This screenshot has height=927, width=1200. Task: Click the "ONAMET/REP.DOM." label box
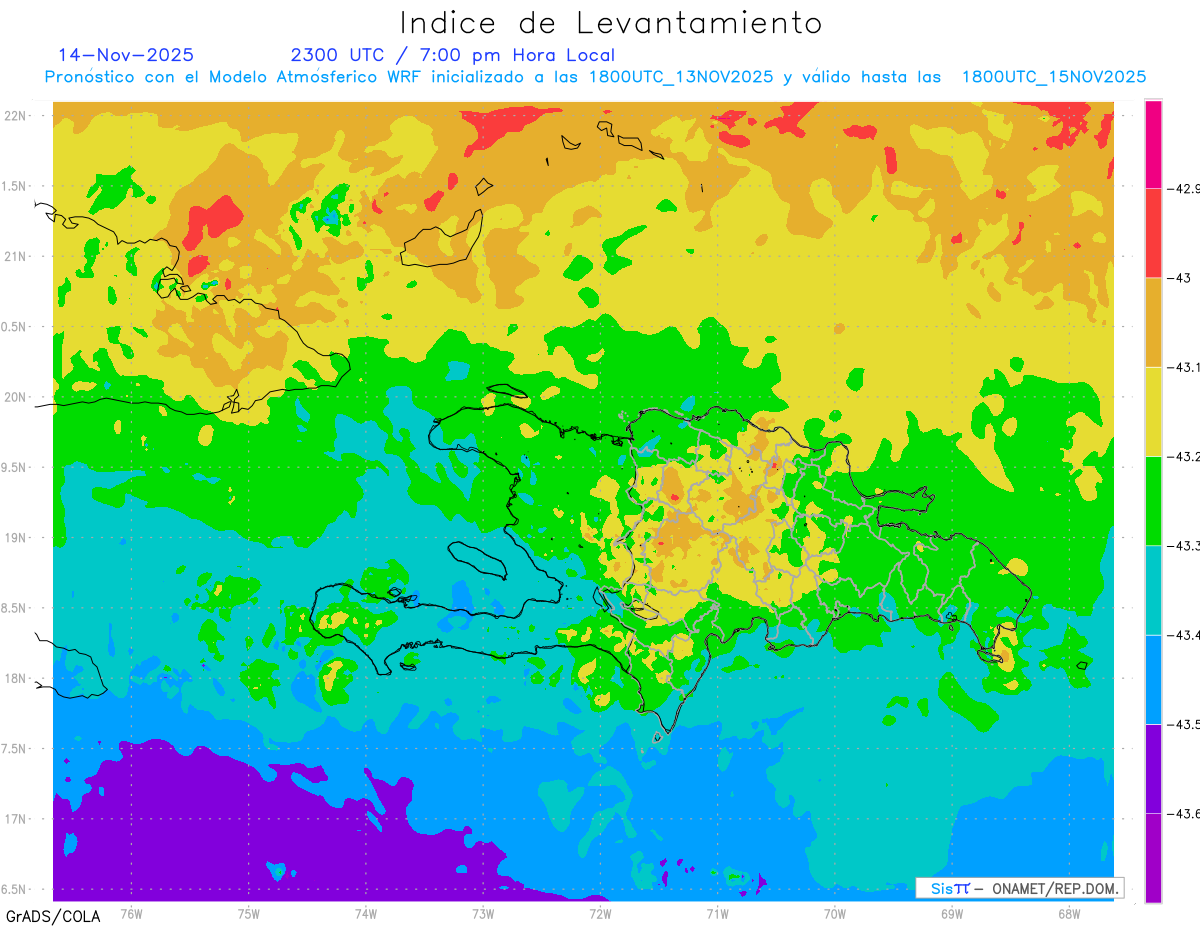pos(1019,888)
